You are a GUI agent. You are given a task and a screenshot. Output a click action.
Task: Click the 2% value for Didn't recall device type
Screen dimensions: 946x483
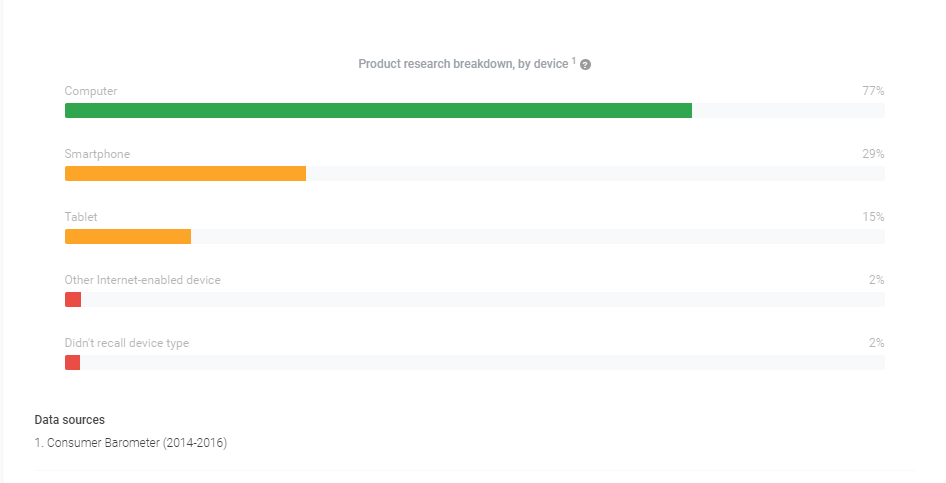[x=876, y=343]
